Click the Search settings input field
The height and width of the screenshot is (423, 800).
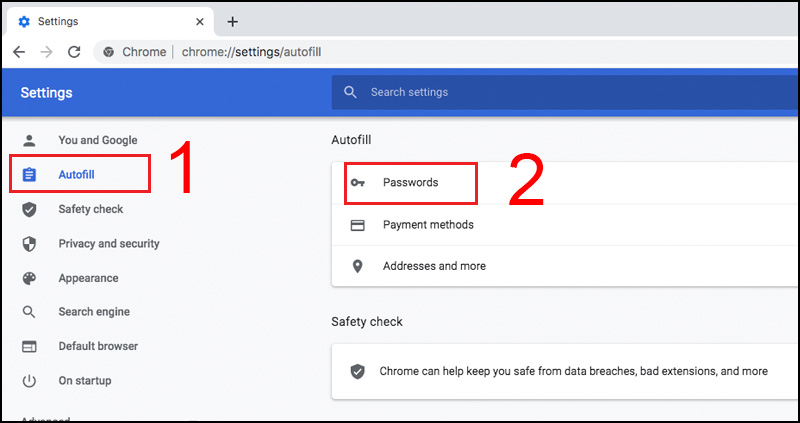[x=560, y=92]
